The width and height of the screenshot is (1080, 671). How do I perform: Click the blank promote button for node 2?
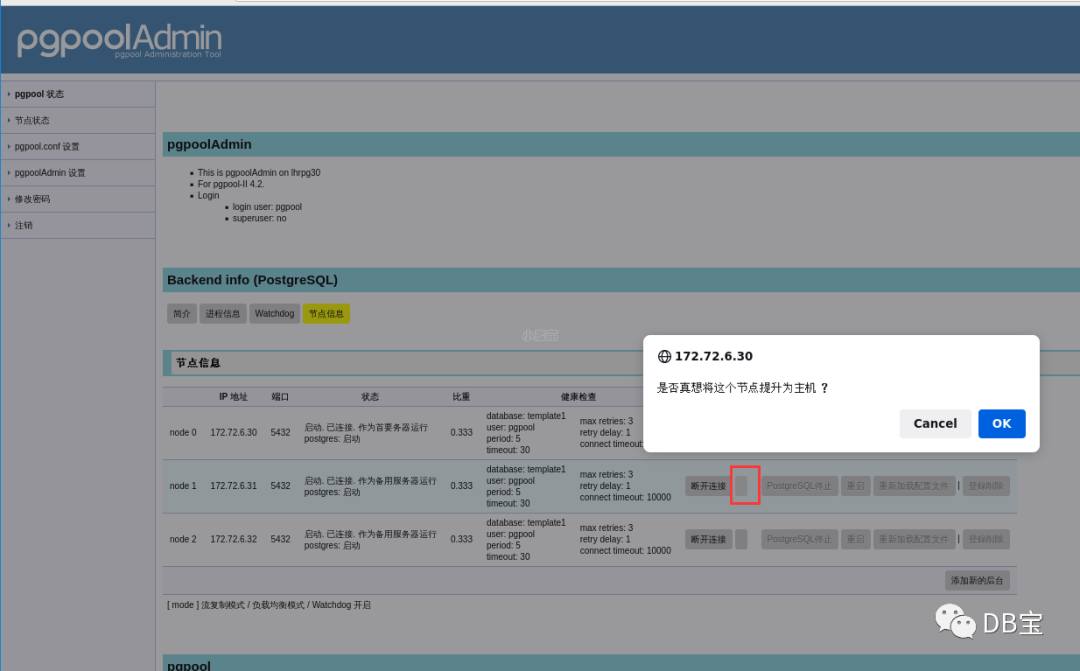tap(741, 539)
